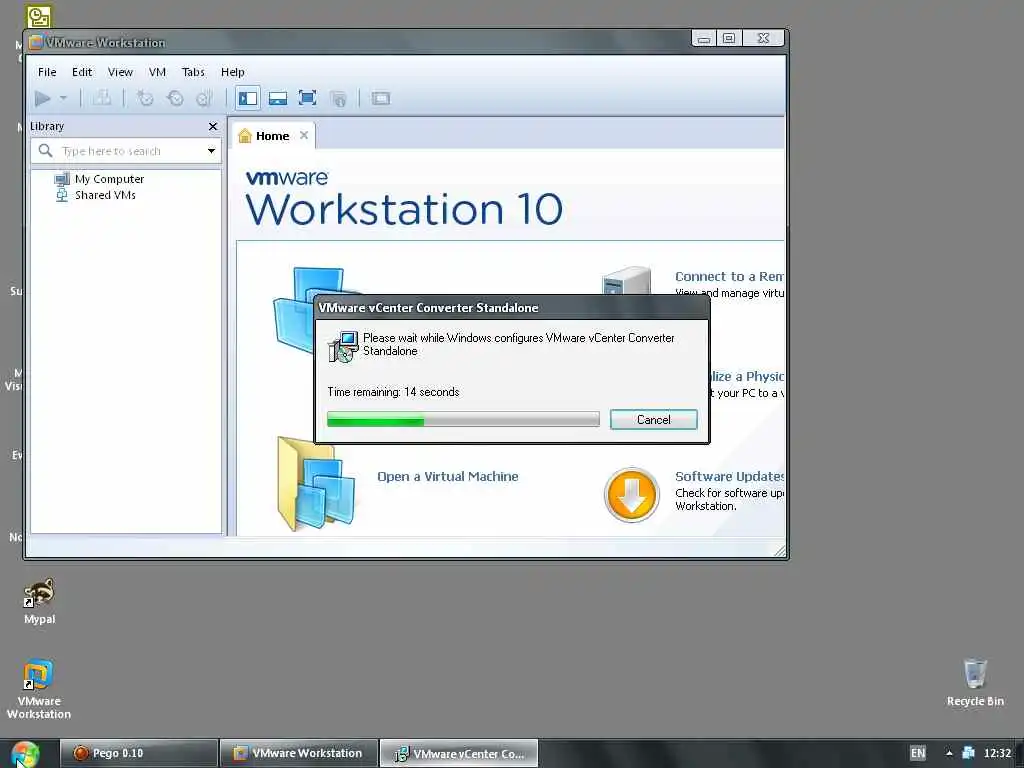Screen dimensions: 1024x768
Task: Click the Manage Snapshots toolbar icon
Action: 204,99
